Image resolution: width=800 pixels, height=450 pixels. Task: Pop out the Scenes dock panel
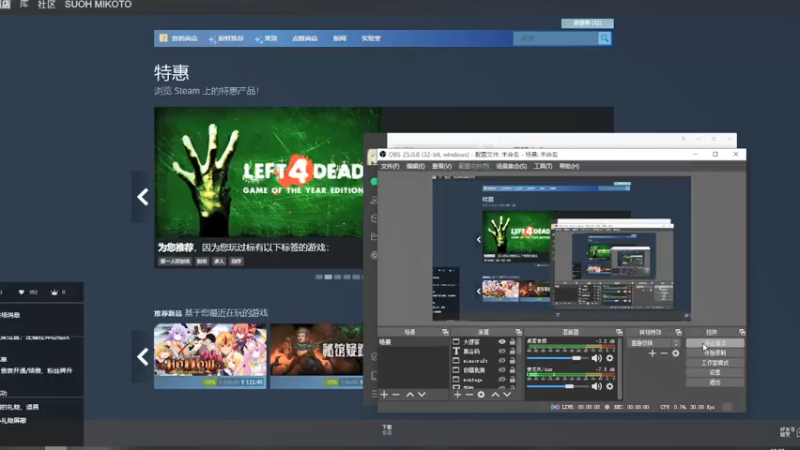pyautogui.click(x=445, y=332)
